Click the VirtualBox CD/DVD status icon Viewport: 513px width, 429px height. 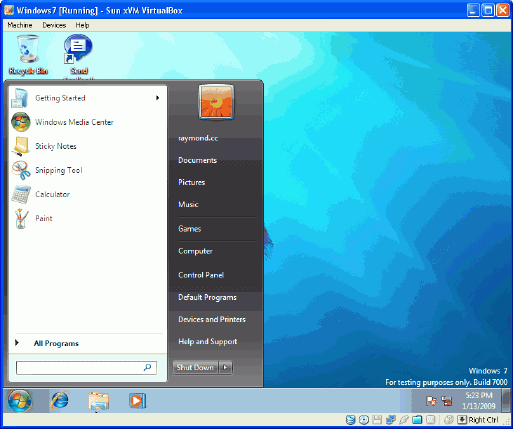coord(364,420)
